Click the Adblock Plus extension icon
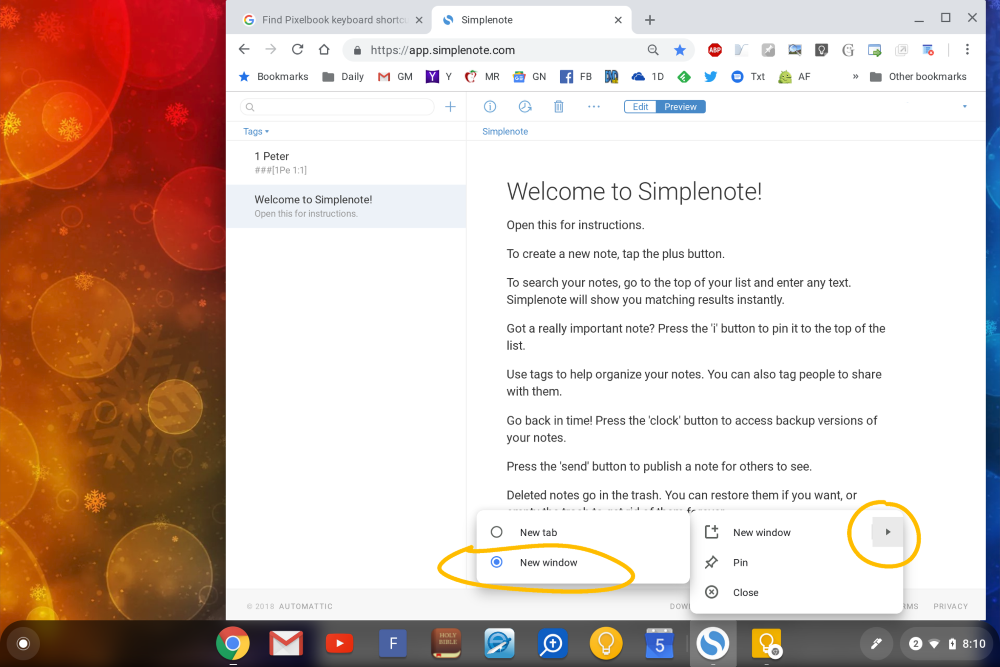 point(714,50)
